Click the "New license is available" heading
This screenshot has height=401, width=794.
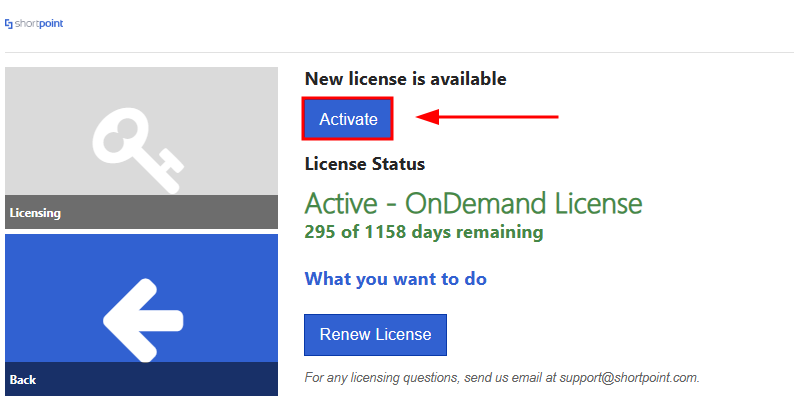tap(406, 79)
